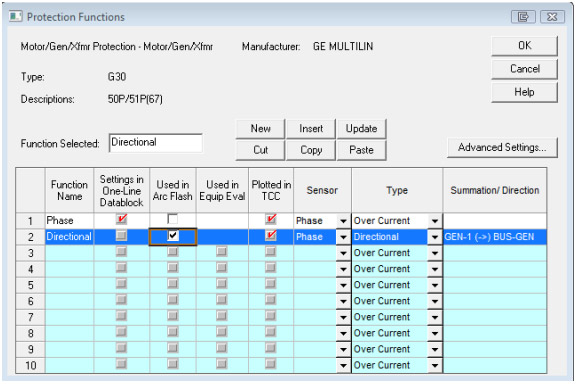Toggle Used in Equip Eval checkbox in row 4
The height and width of the screenshot is (384, 579).
click(x=222, y=268)
